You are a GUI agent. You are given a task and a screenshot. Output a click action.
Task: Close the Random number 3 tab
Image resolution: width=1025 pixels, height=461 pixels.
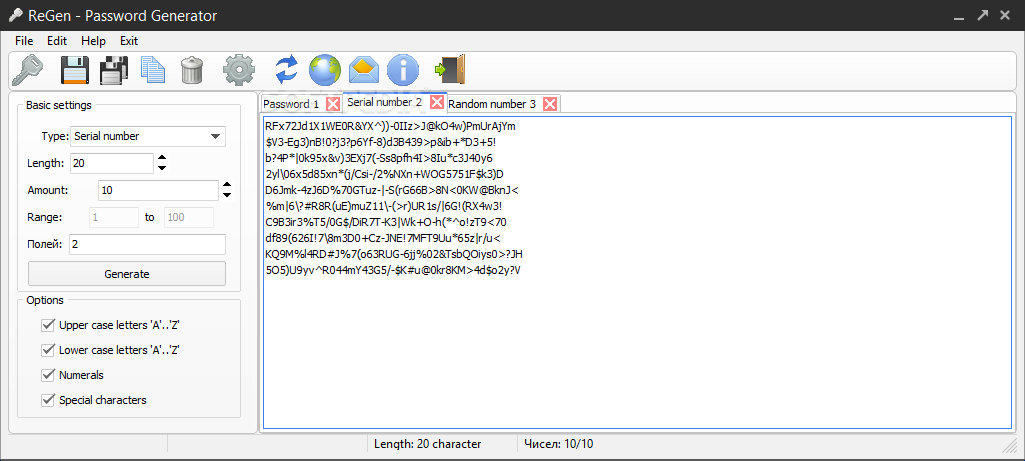pos(550,104)
